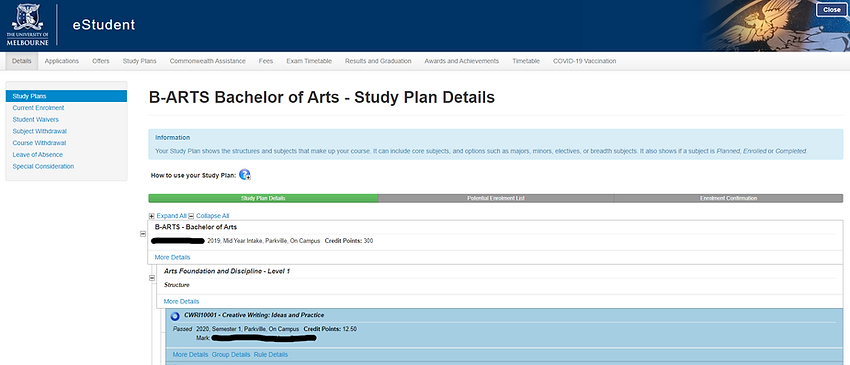Open Group Details for CWRI10001
Viewport: 850px width, 365px height.
231,355
